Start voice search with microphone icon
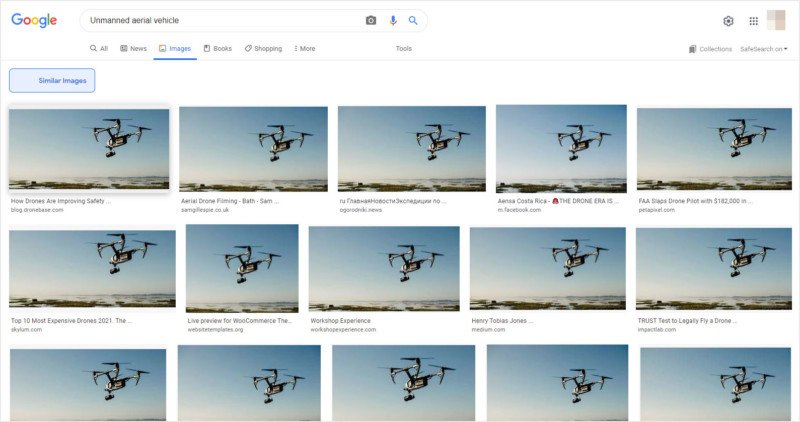Viewport: 800px width, 422px height. click(x=393, y=20)
